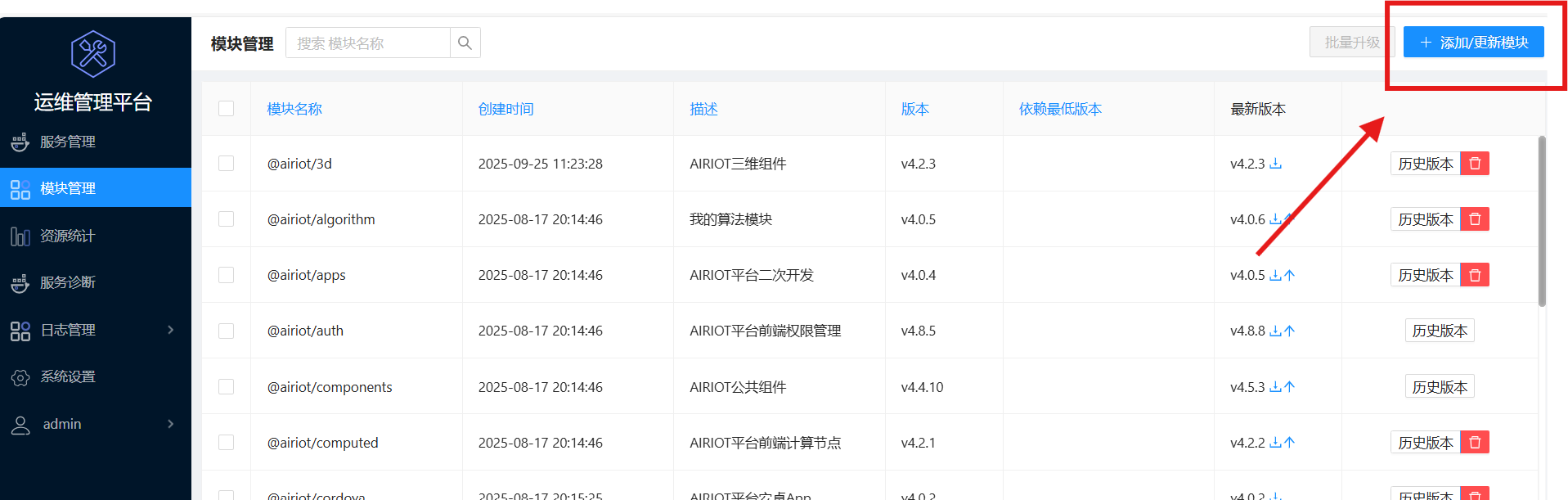Viewport: 1568px width, 500px height.
Task: Expand the admin user menu
Action: point(95,424)
